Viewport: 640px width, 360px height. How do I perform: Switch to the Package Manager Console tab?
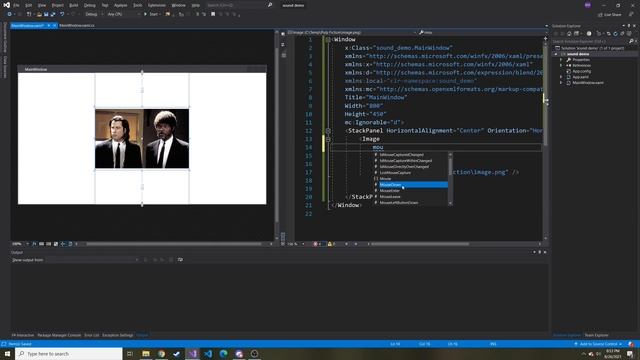59,335
